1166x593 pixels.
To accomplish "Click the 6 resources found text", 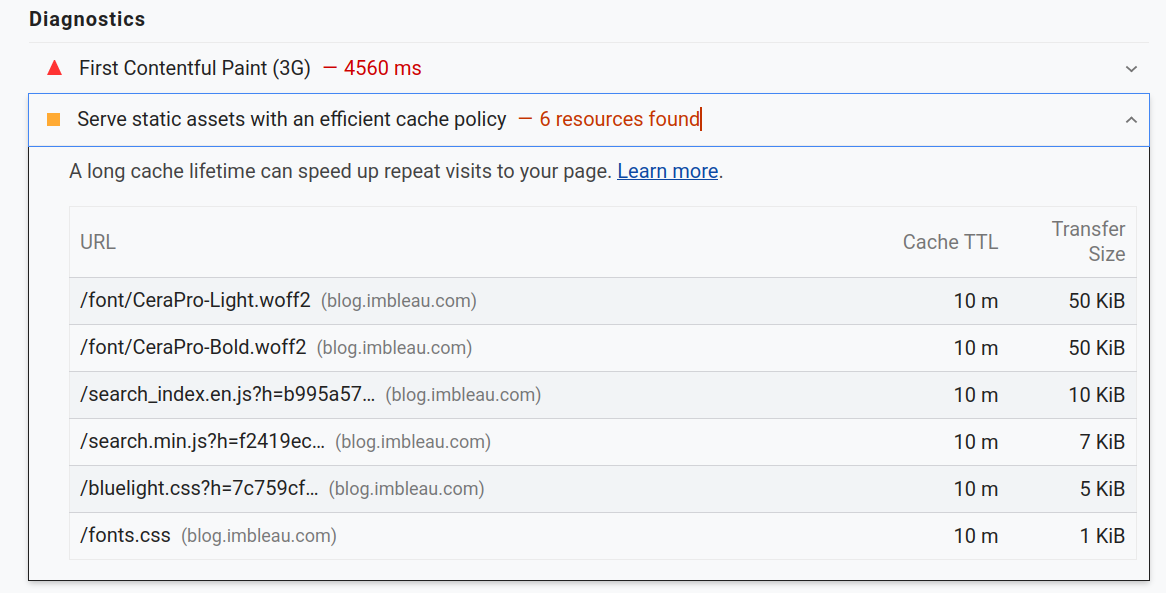I will tap(619, 120).
